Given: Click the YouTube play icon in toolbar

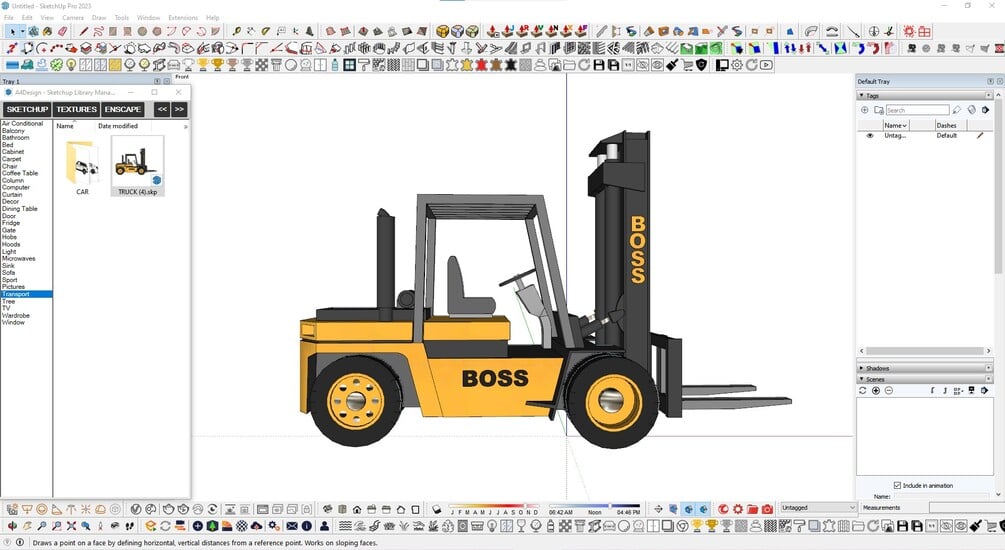Looking at the screenshot, I should [x=766, y=65].
